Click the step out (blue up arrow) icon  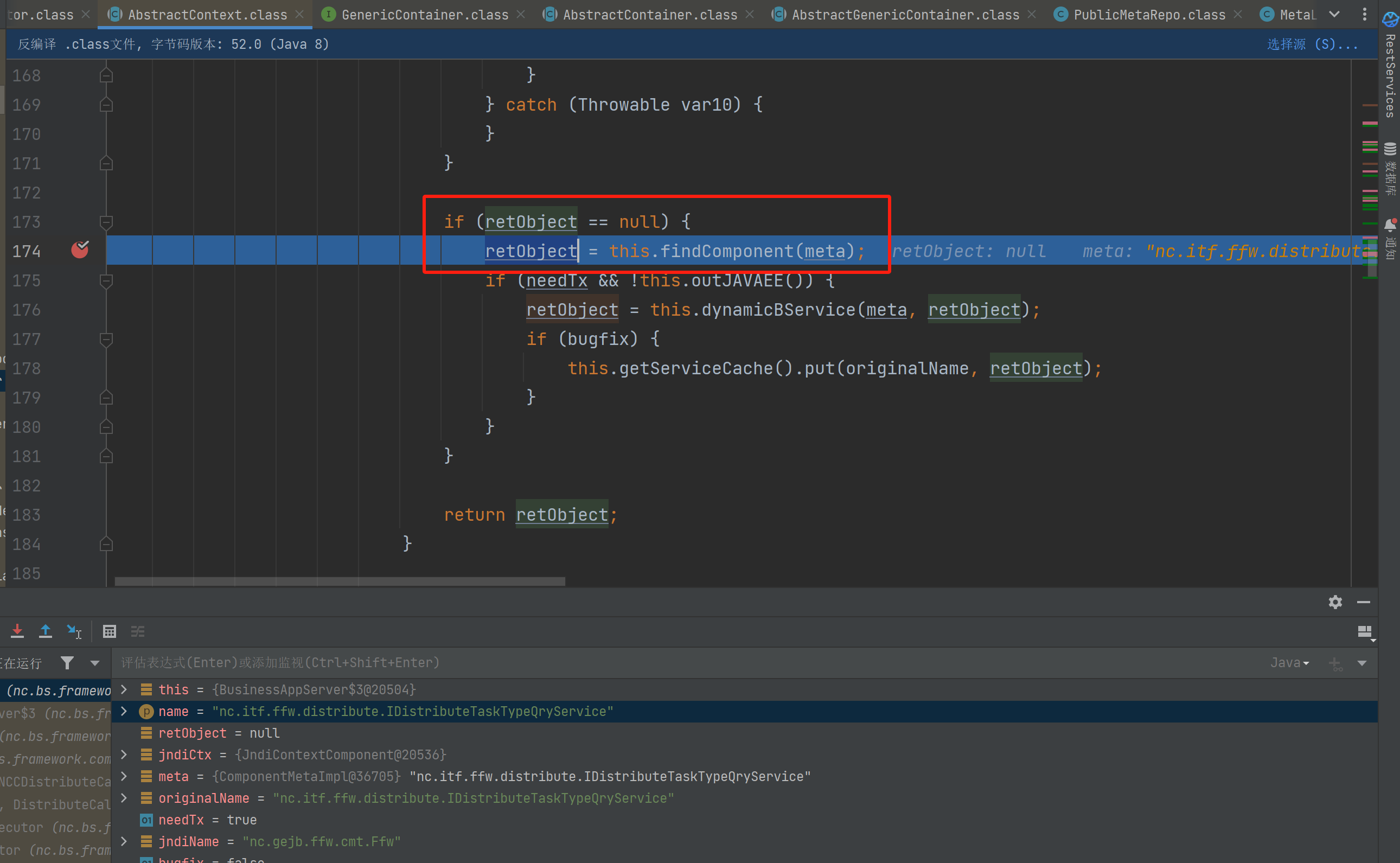point(46,631)
